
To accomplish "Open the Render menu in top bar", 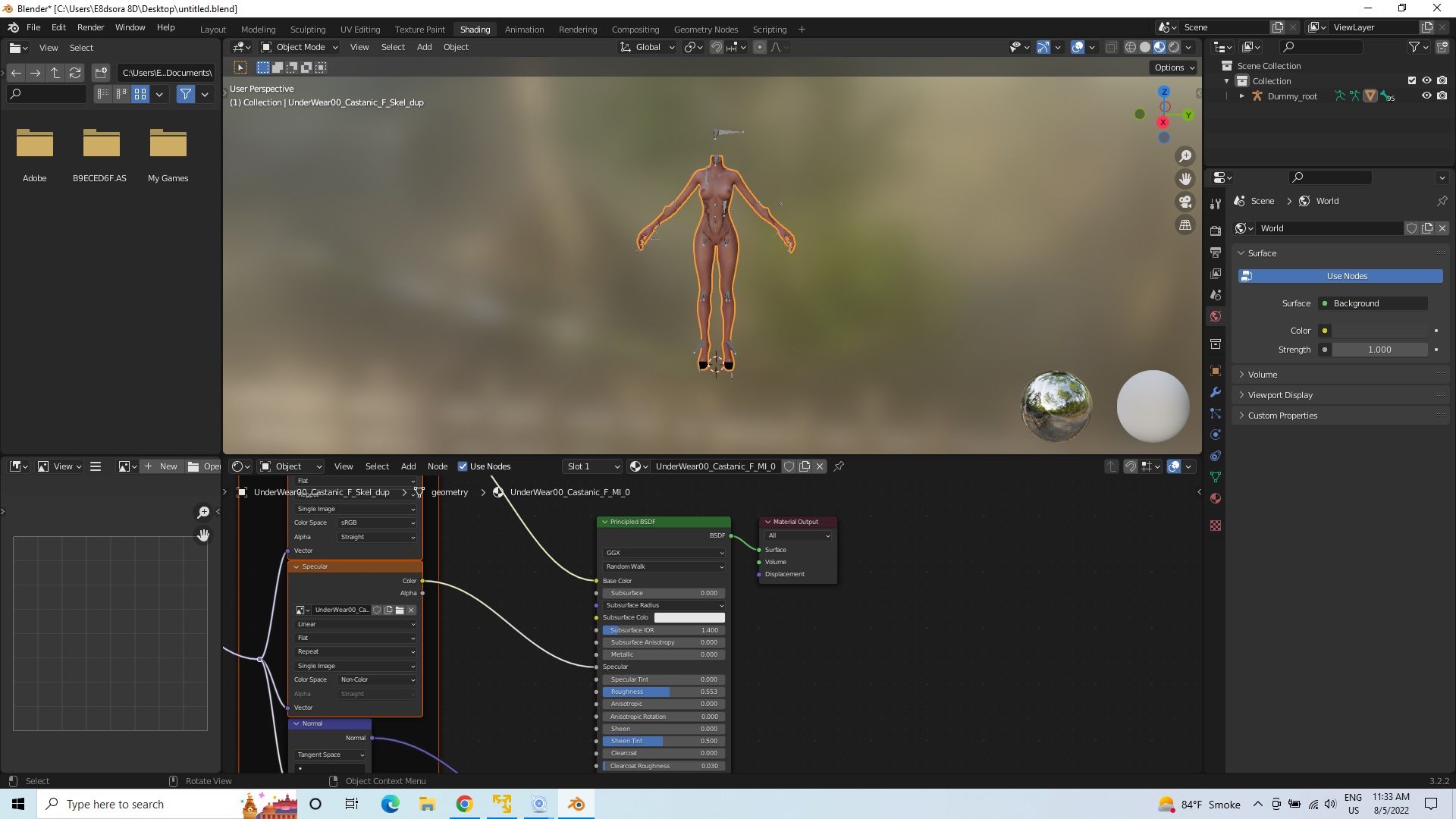I will click(90, 27).
